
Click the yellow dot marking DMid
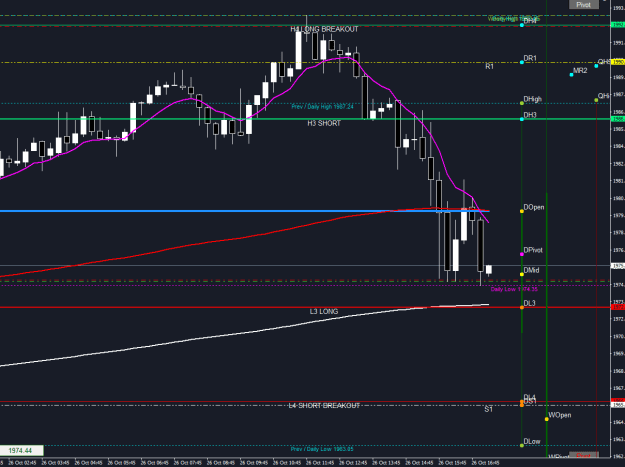coord(522,274)
